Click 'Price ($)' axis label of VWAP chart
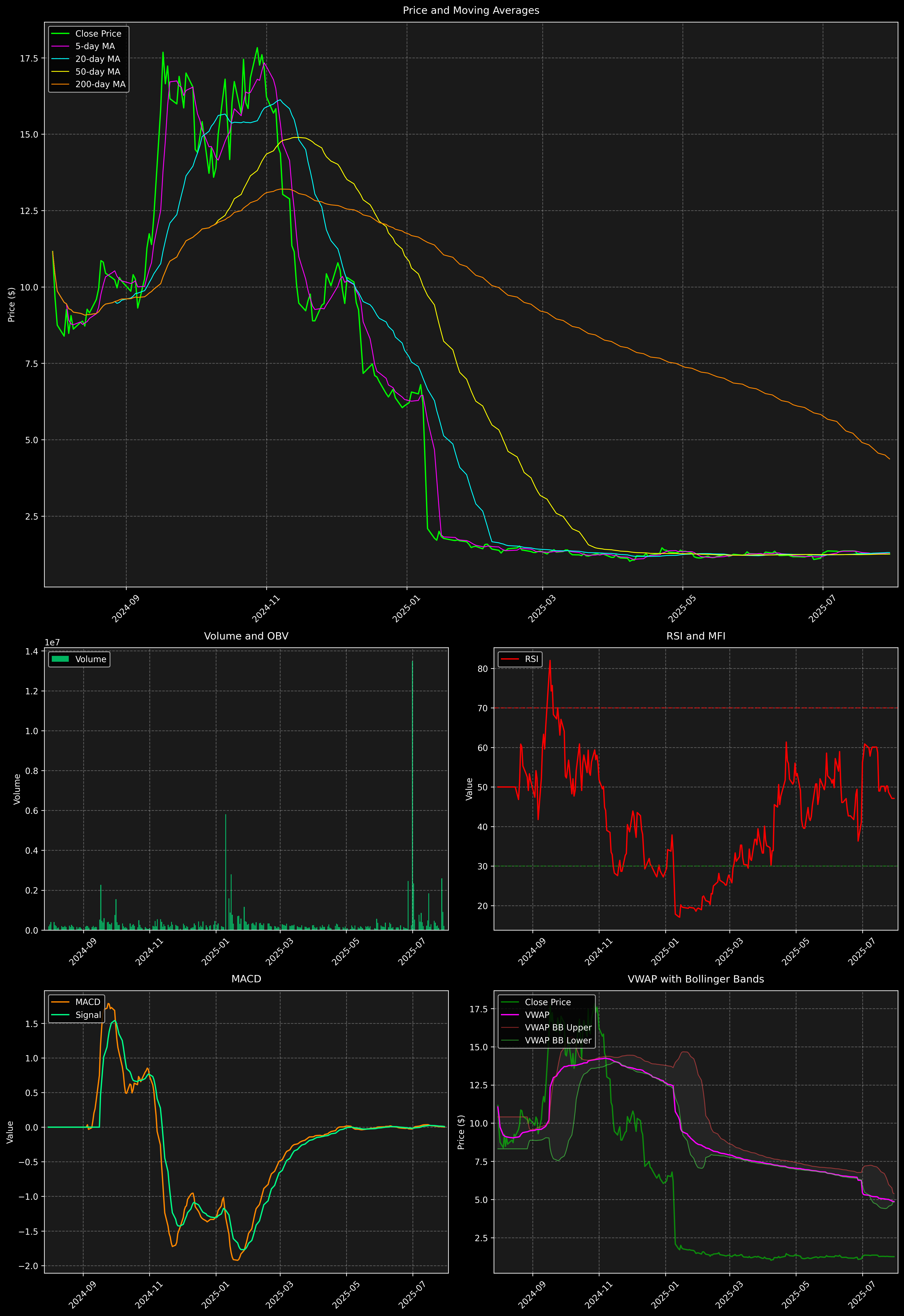 coord(461,1132)
